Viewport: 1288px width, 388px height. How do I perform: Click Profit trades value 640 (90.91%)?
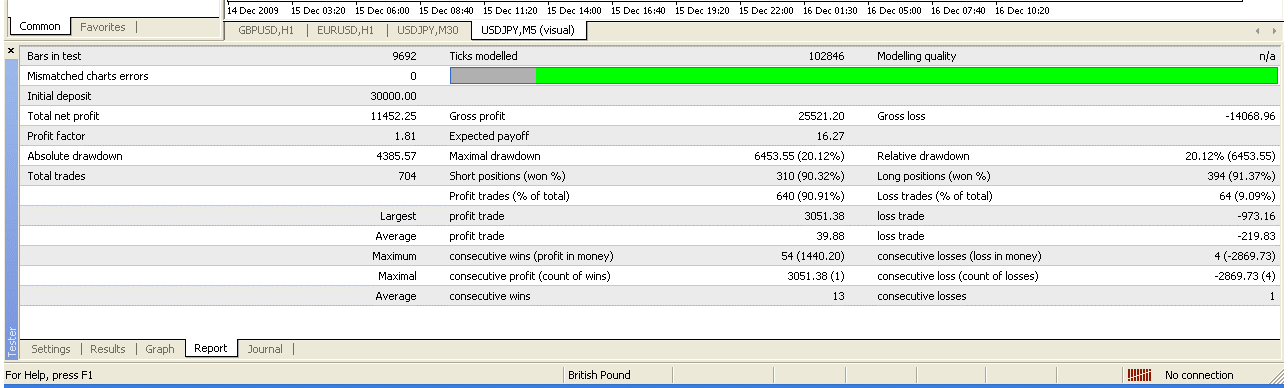(809, 196)
